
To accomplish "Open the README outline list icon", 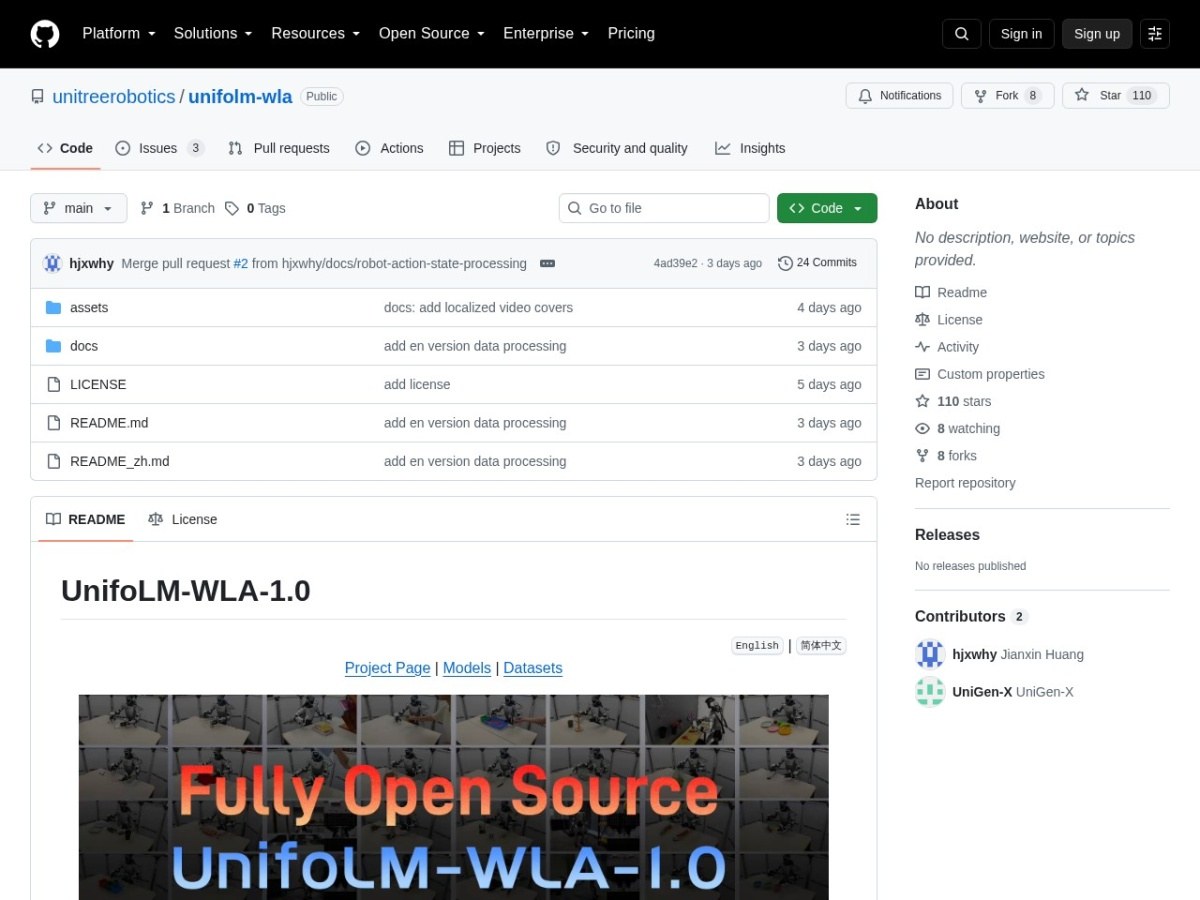I will click(853, 519).
